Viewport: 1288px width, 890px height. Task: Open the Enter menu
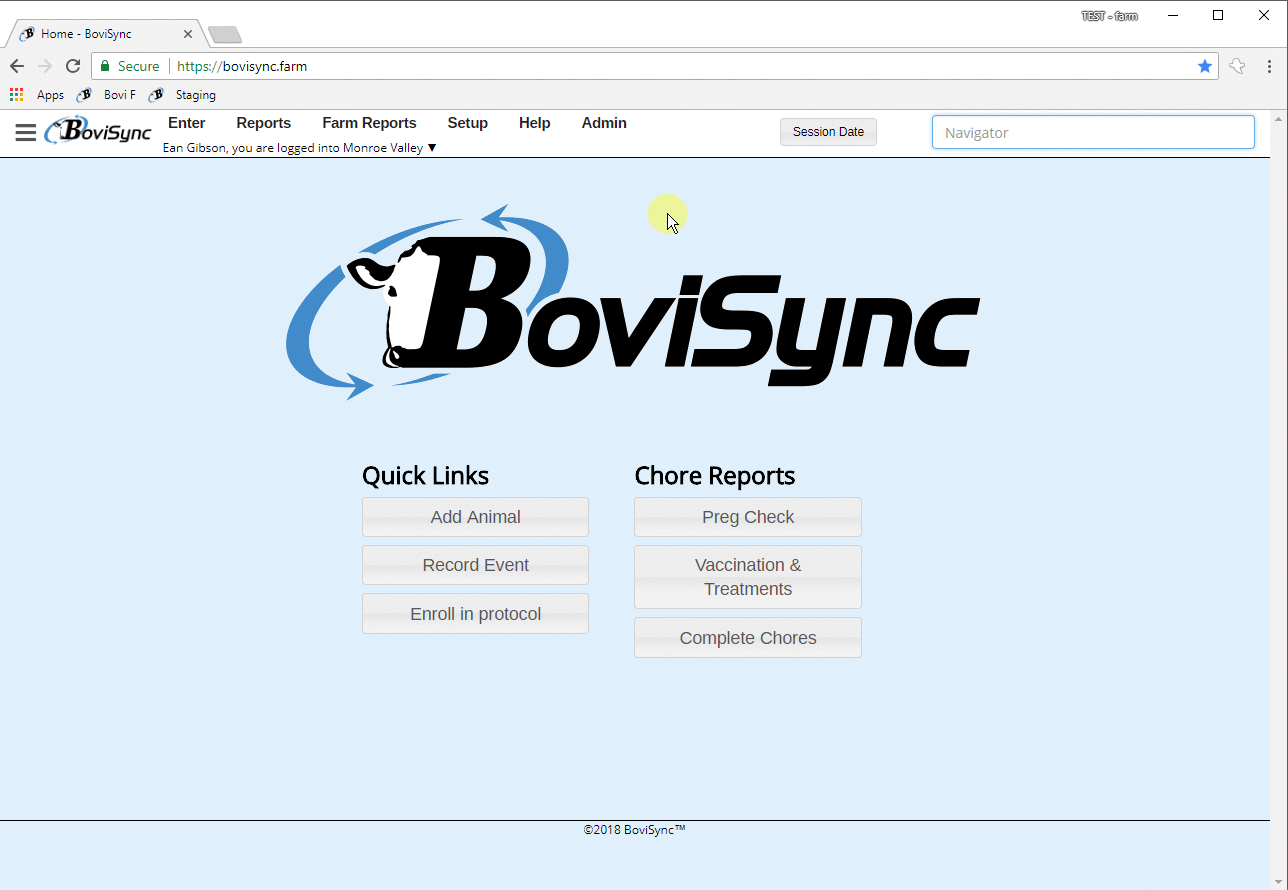[x=187, y=123]
